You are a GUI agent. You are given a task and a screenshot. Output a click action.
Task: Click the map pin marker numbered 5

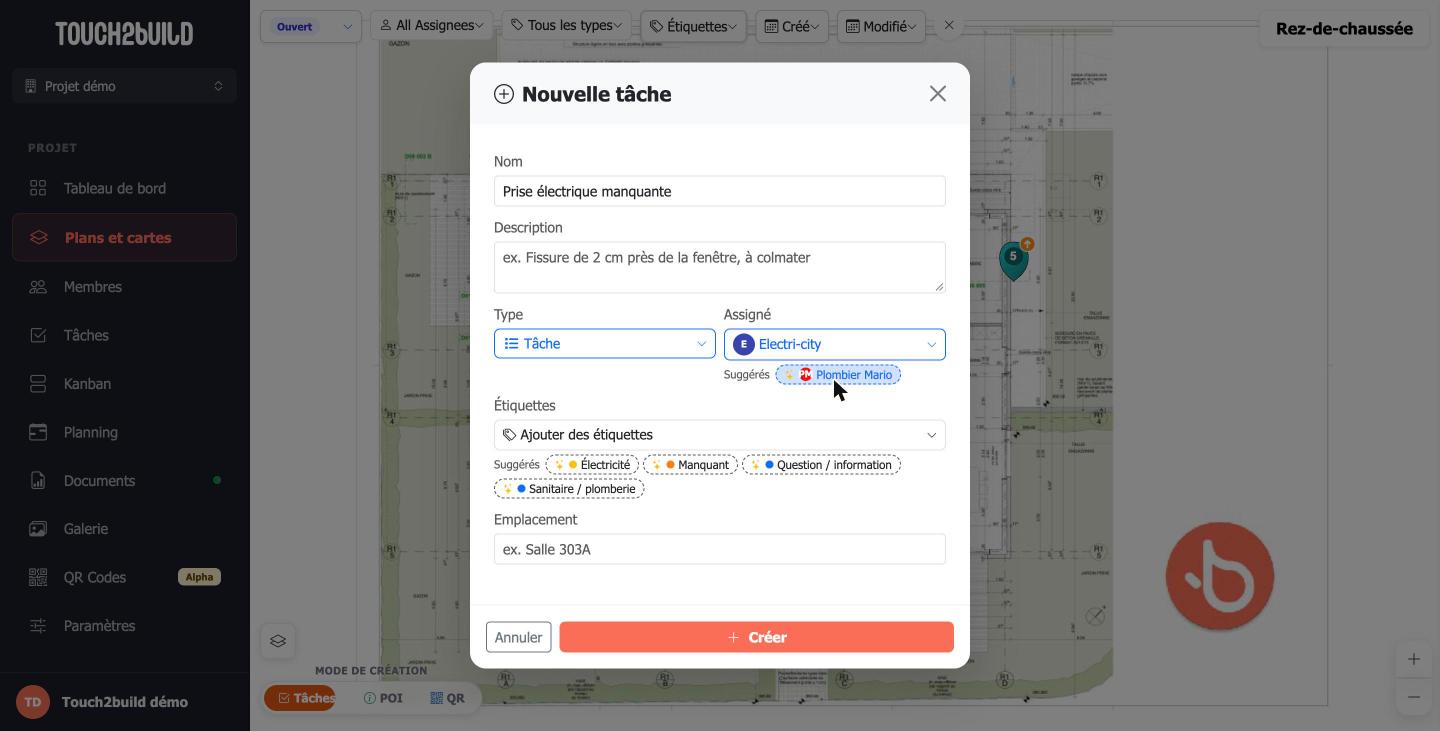tap(1013, 259)
